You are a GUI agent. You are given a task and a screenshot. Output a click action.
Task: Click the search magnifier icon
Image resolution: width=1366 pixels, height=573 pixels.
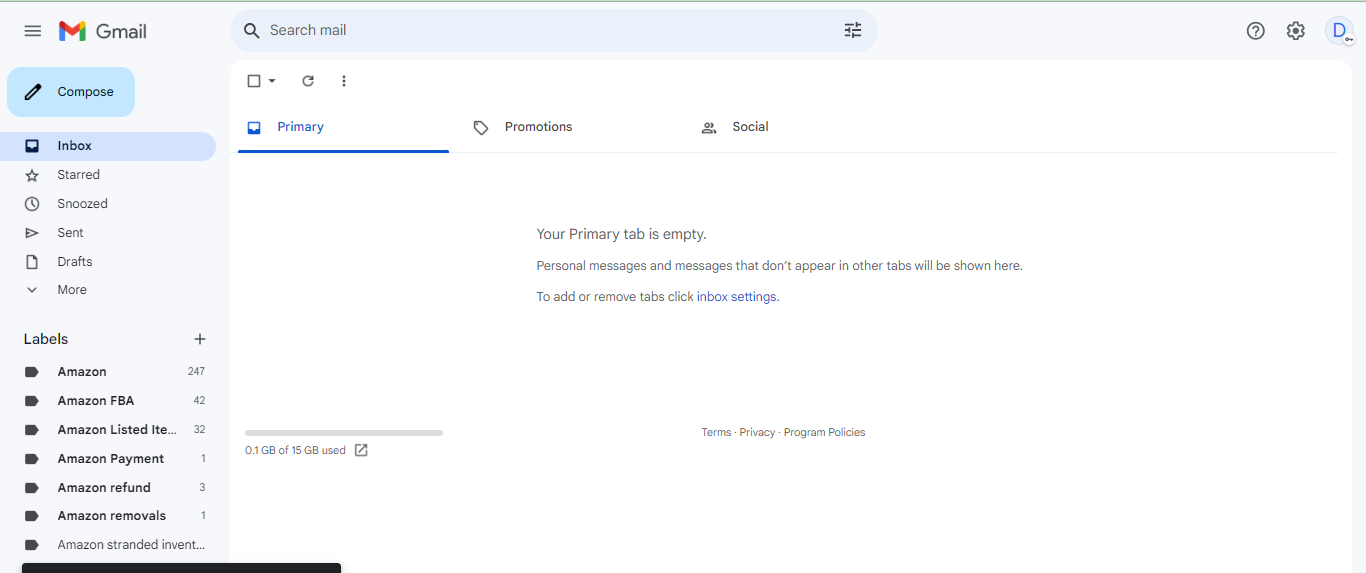point(252,31)
